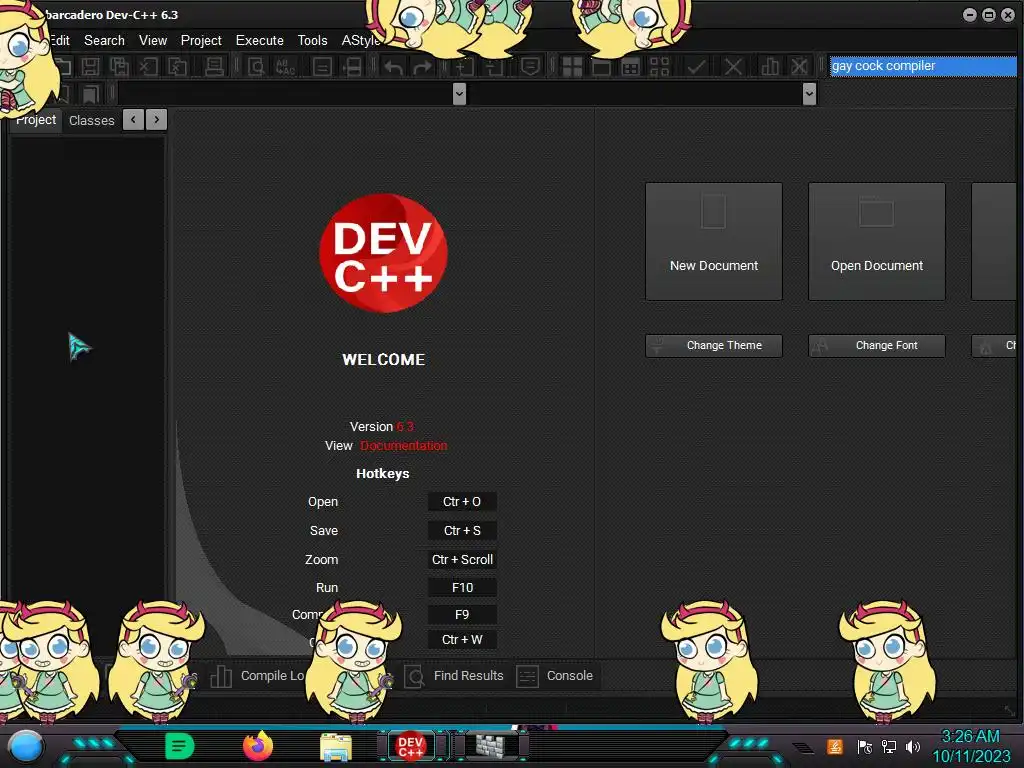The image size is (1024, 768).
Task: Open the Execute menu
Action: (260, 40)
